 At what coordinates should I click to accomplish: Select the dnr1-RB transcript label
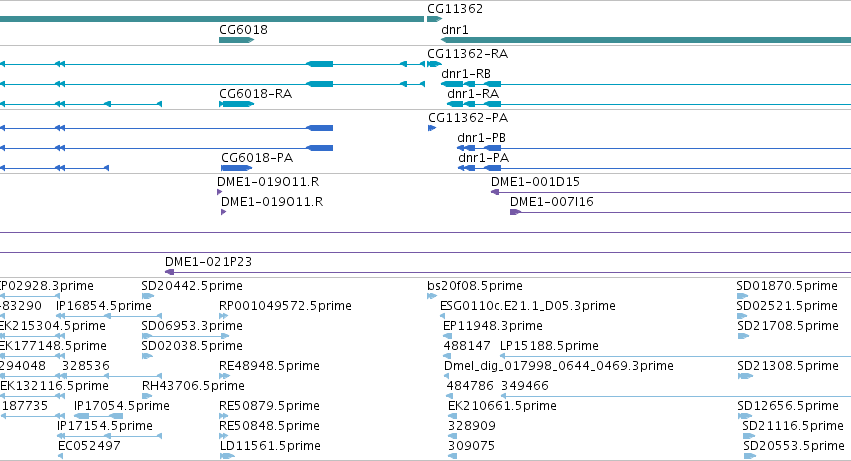pyautogui.click(x=466, y=73)
